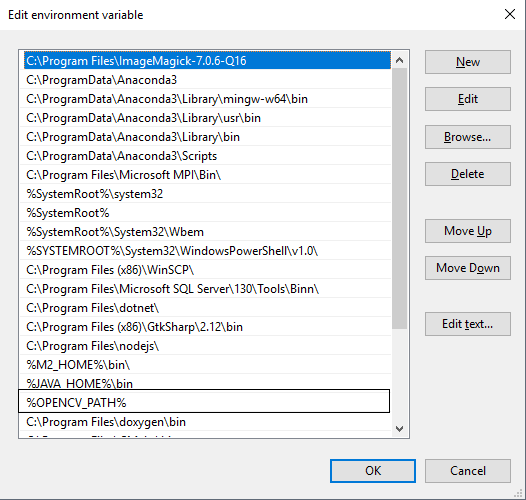
Task: Open the Edit text... view
Action: pos(468,324)
